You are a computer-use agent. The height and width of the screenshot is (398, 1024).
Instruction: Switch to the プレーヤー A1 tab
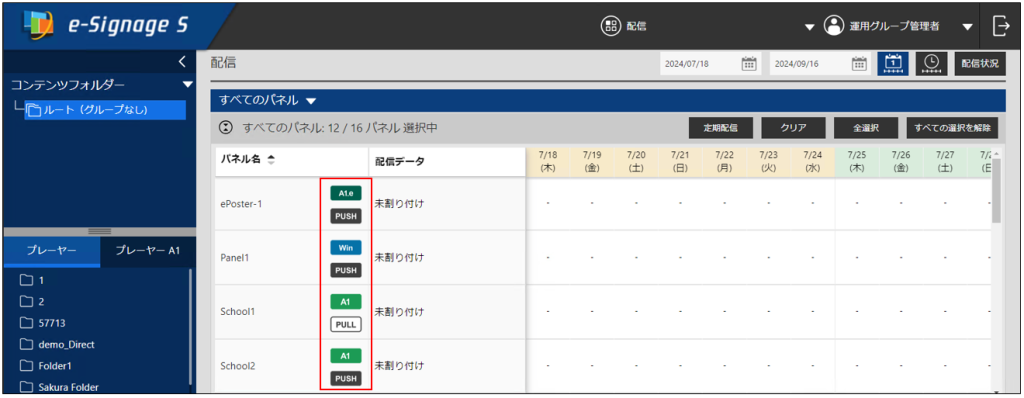click(x=148, y=251)
